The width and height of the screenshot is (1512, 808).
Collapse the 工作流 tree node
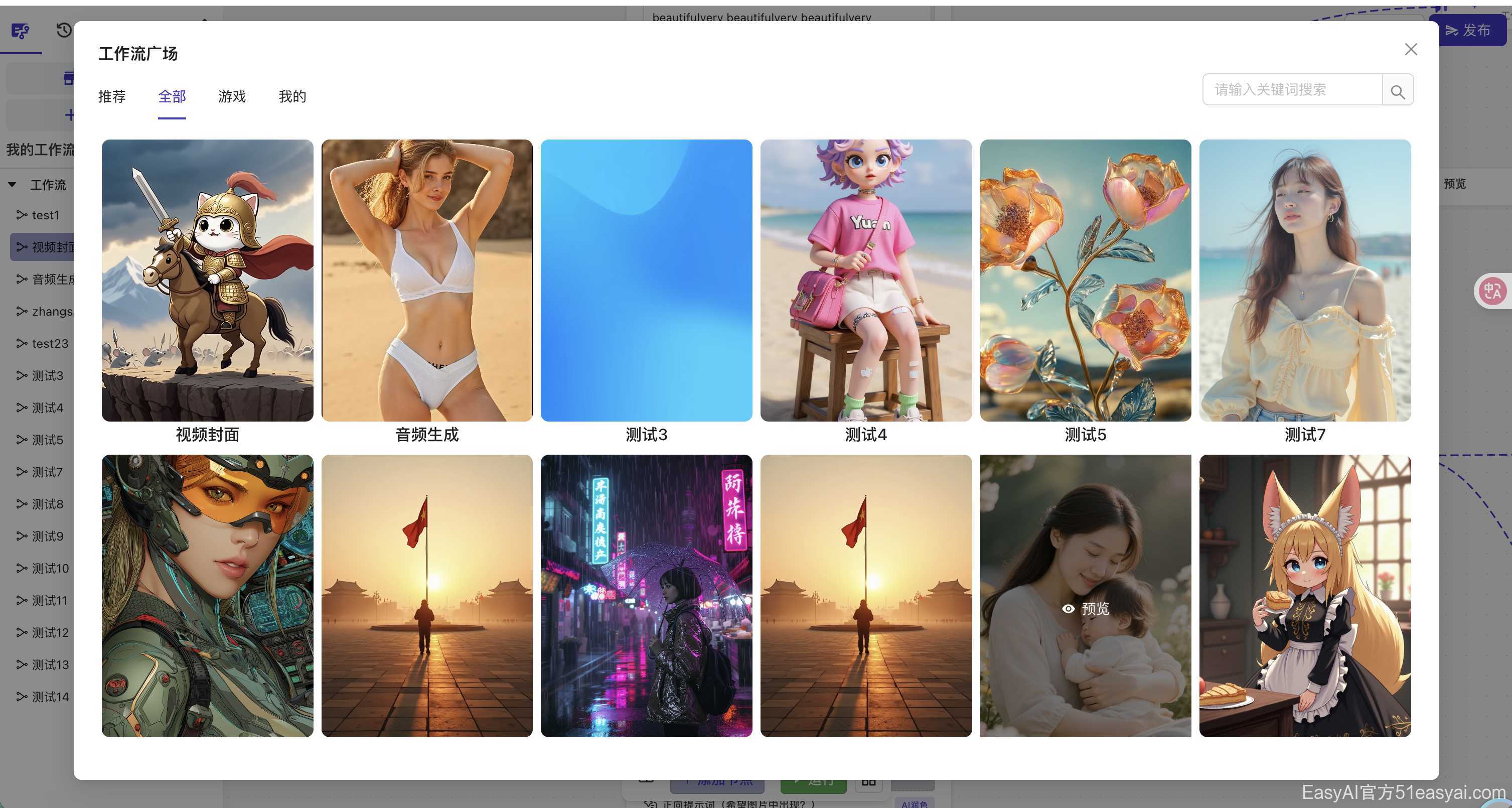tap(12, 184)
